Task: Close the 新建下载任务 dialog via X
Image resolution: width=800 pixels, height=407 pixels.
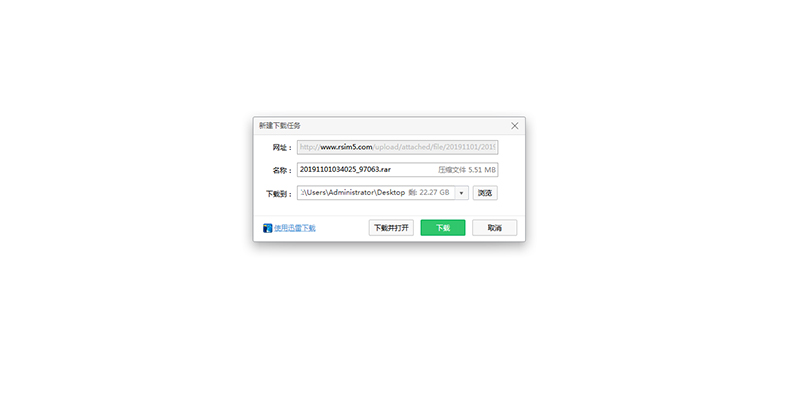Action: point(514,125)
